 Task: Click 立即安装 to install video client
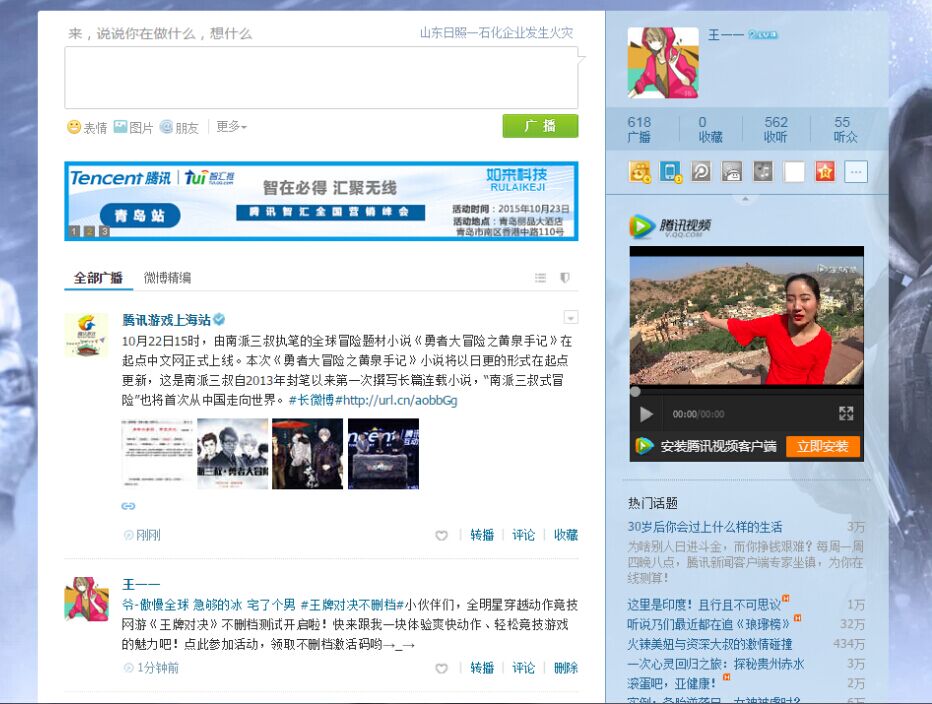823,447
